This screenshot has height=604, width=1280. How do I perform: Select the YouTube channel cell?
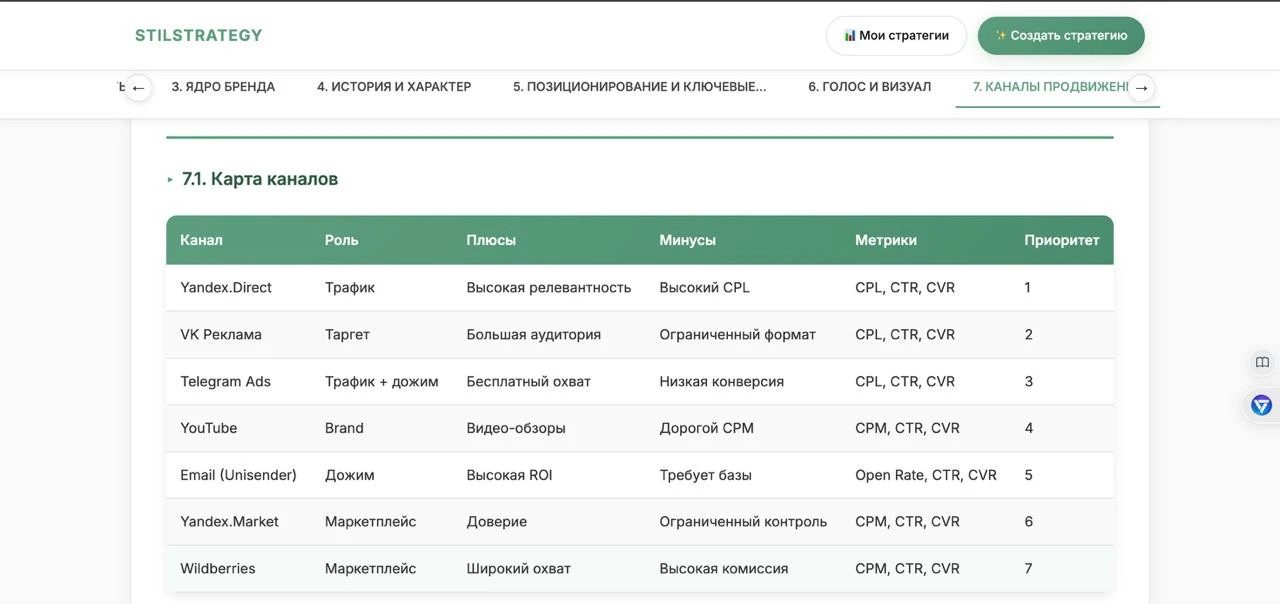(x=209, y=428)
